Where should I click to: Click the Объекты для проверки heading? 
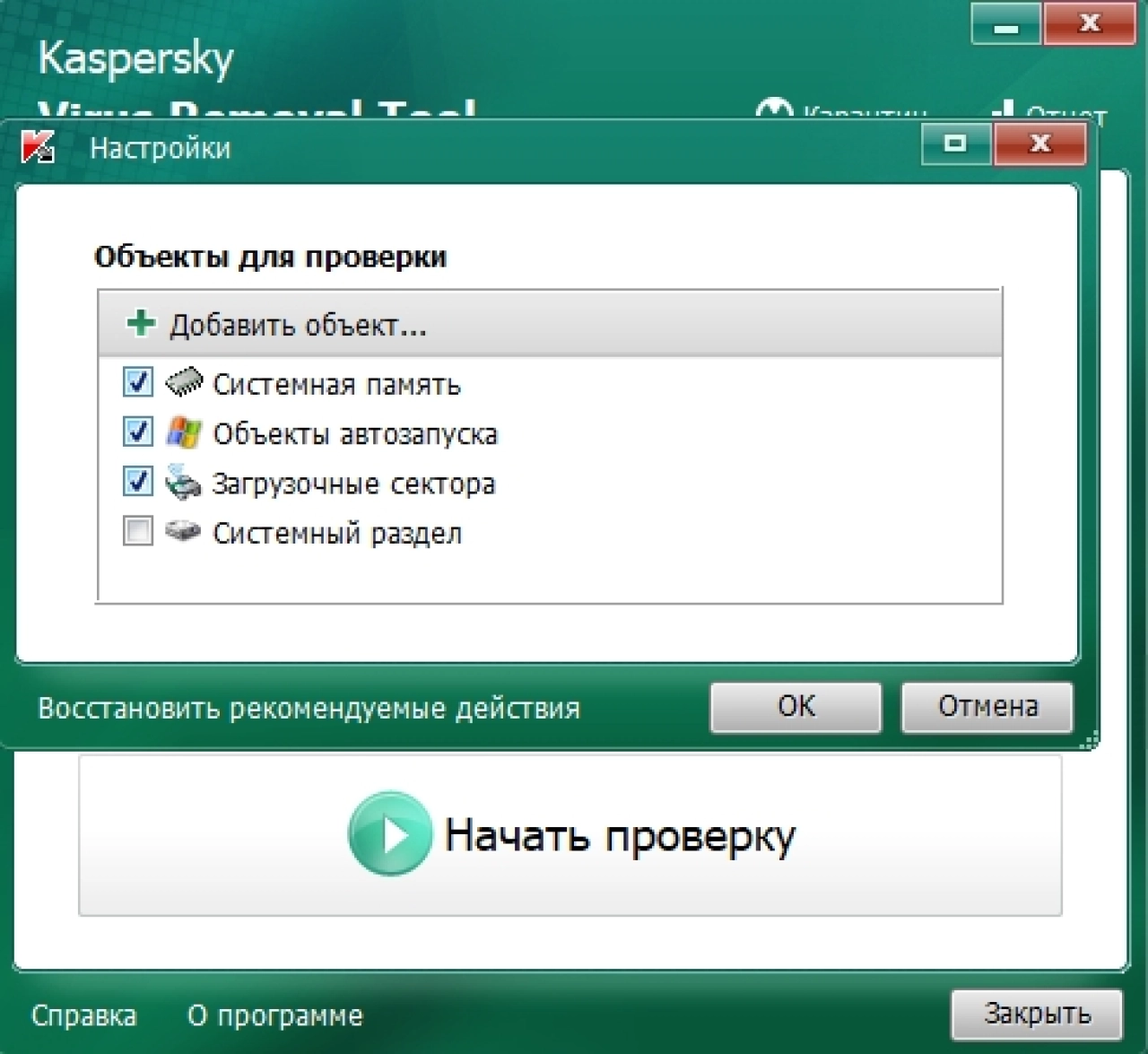(x=270, y=257)
